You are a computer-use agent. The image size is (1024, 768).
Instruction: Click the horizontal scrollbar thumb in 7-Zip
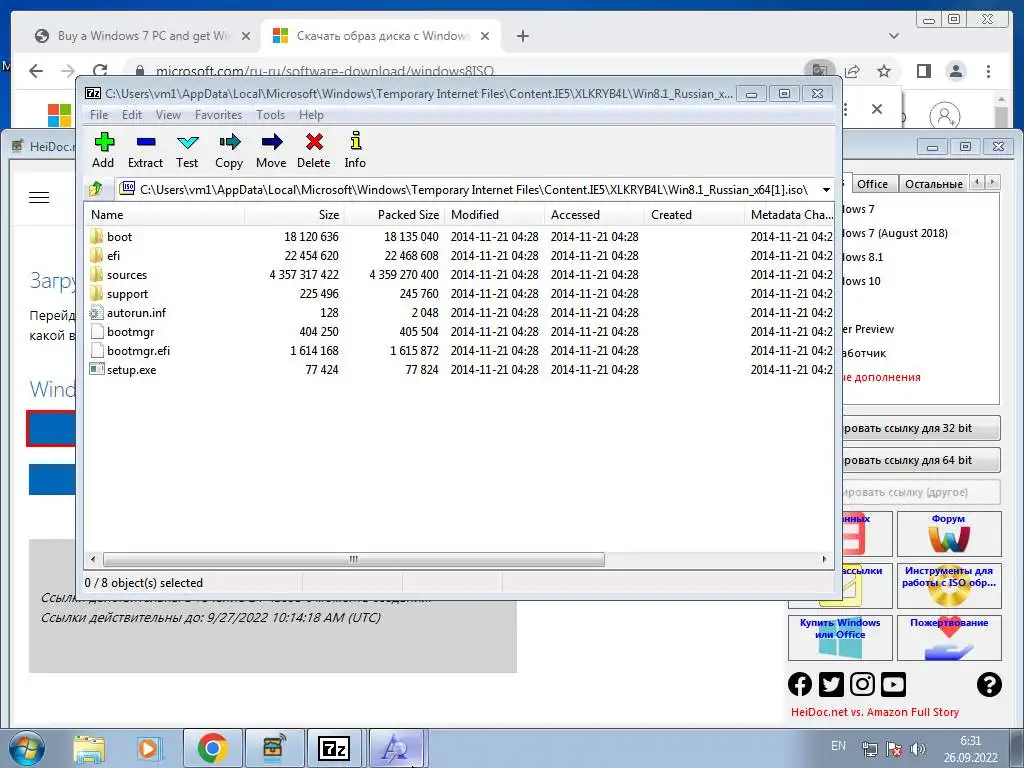(x=353, y=559)
